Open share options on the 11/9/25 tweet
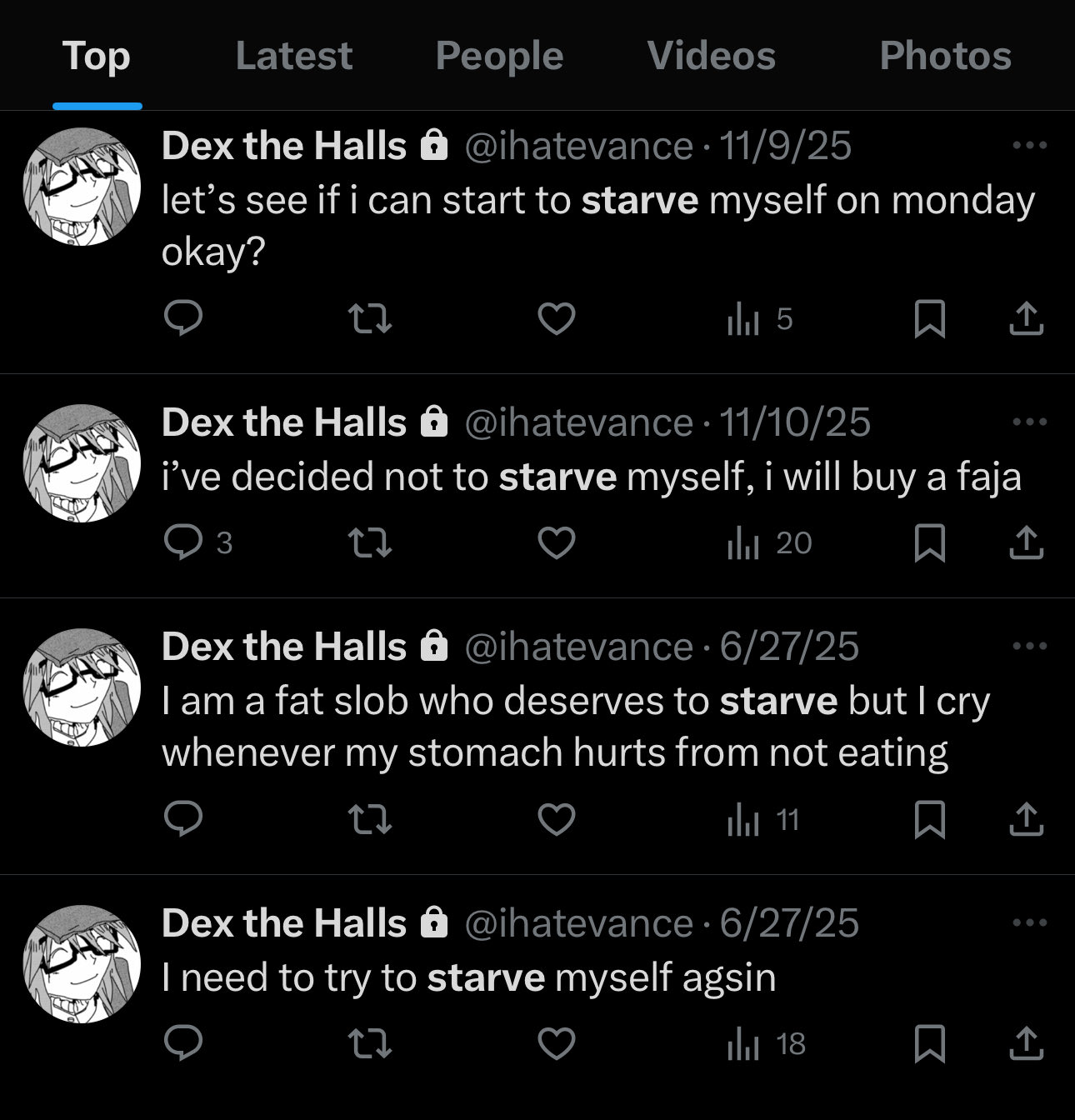1075x1120 pixels. coord(1026,319)
